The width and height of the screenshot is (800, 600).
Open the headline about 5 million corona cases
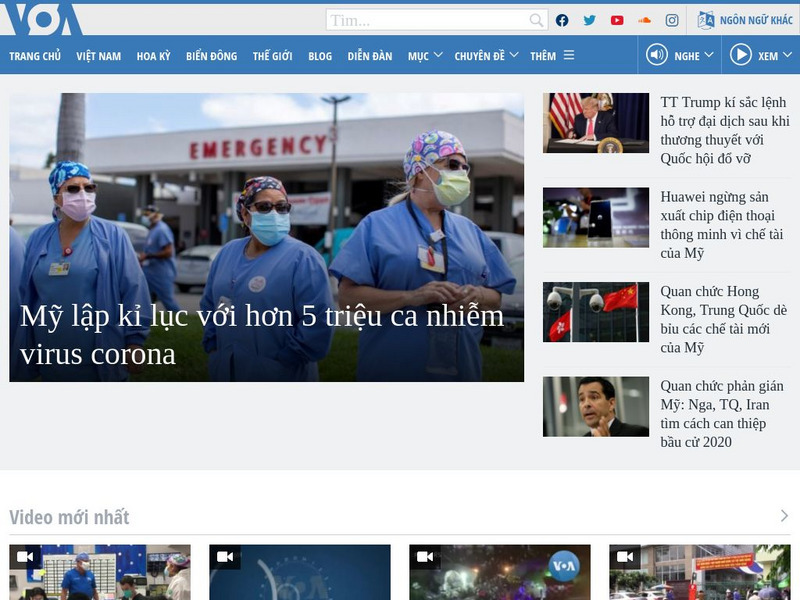262,332
